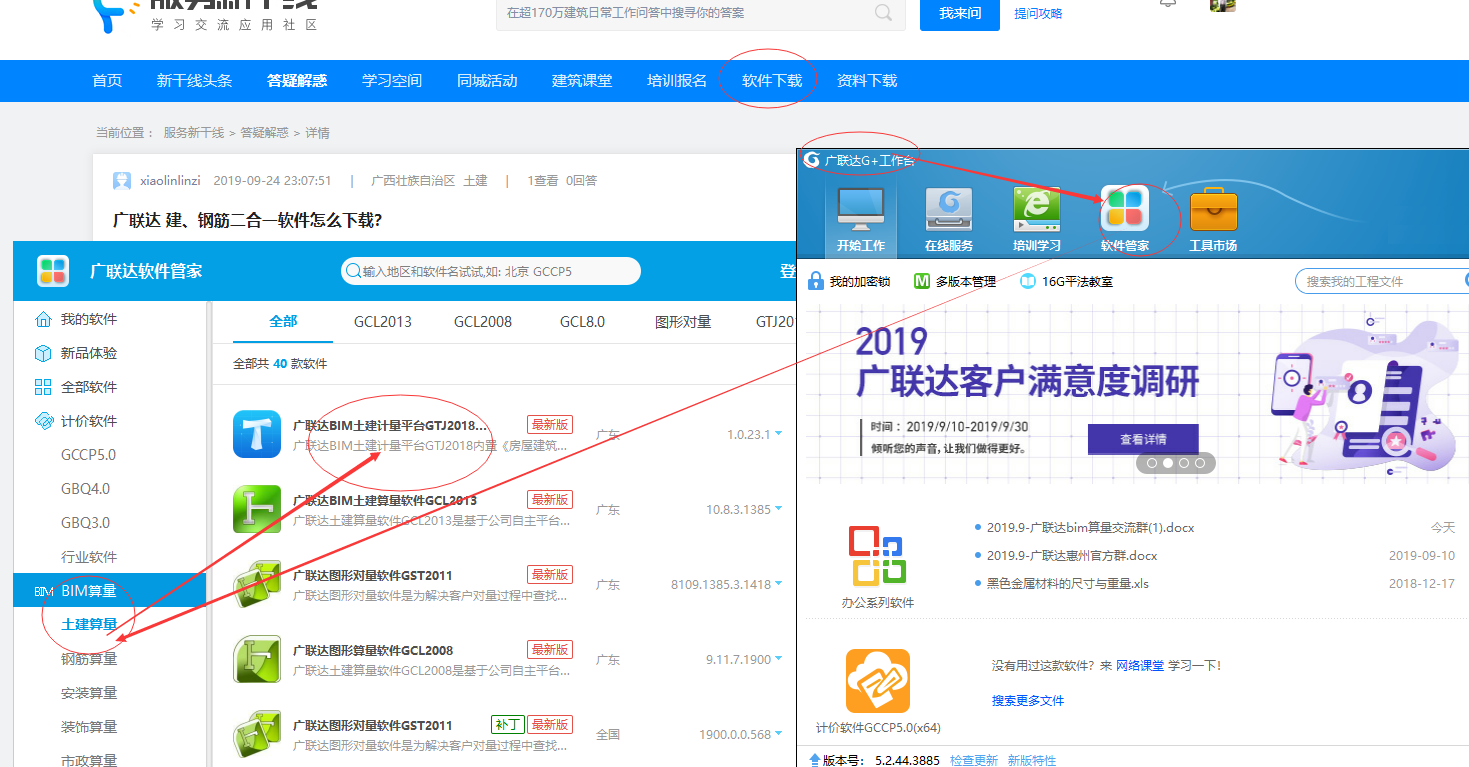This screenshot has height=767, width=1469.
Task: Switch to the 图形对量 tab
Action: (683, 322)
